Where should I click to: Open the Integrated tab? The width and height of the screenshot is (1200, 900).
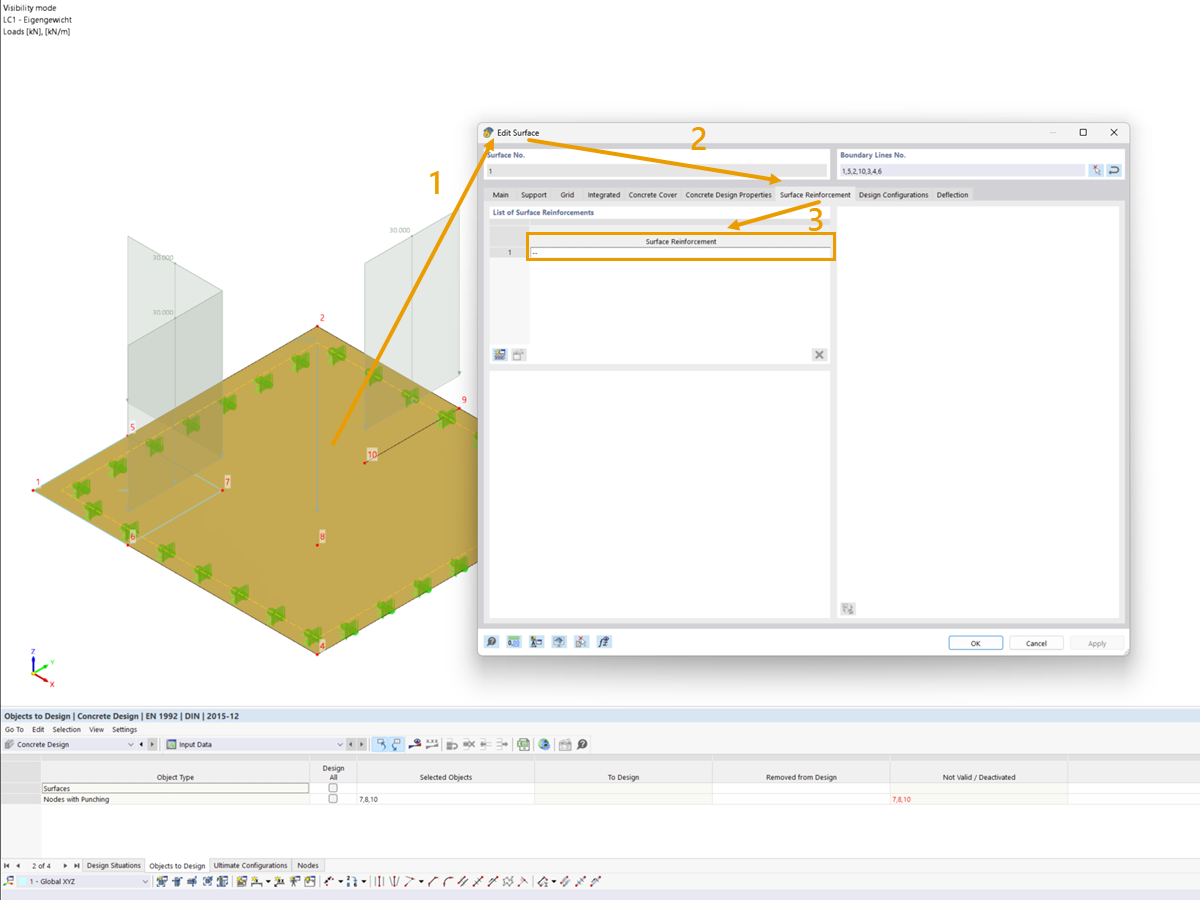pos(603,195)
